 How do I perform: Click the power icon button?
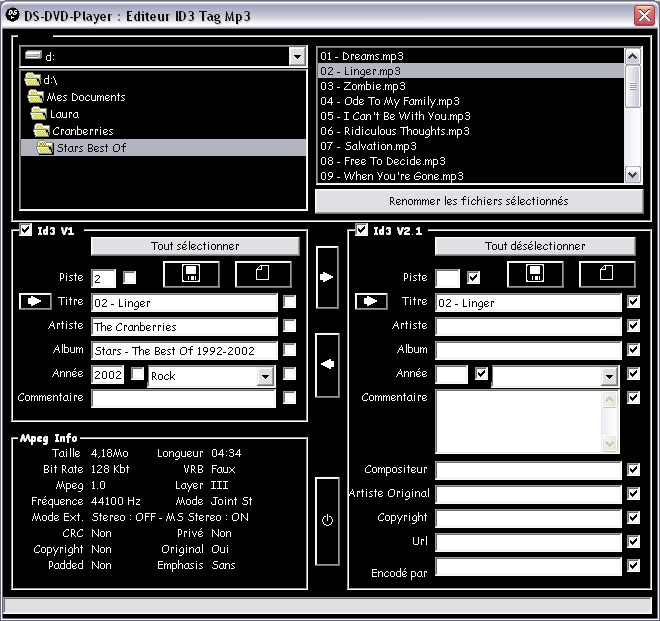(x=327, y=520)
